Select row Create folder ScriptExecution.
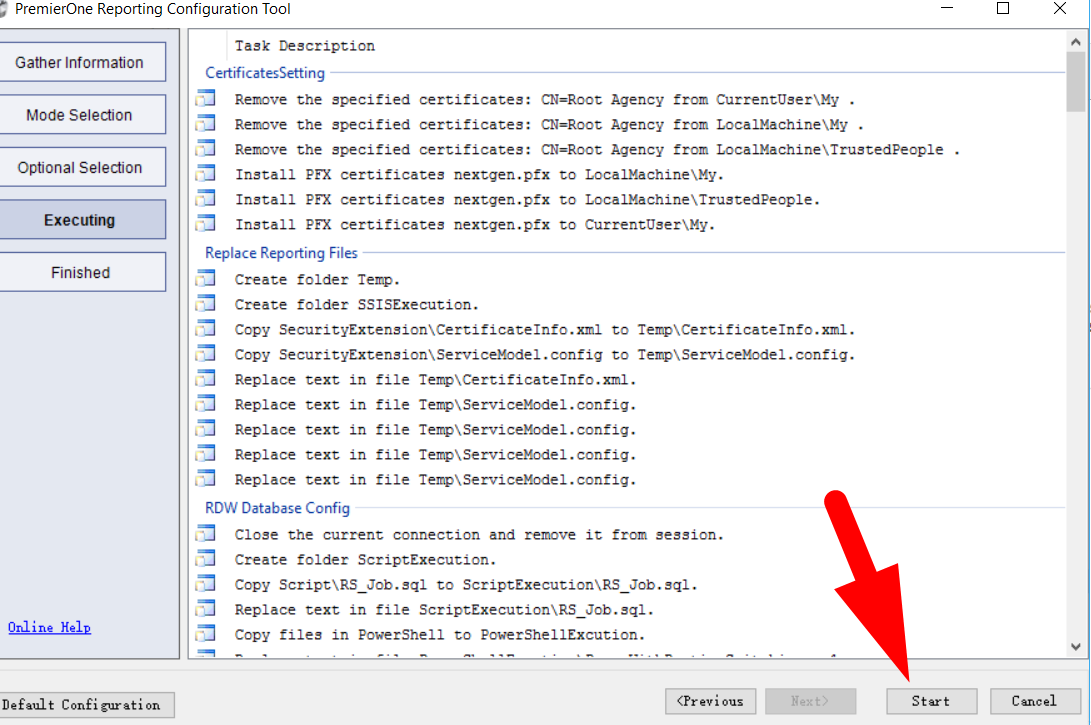This screenshot has height=725, width=1091. click(x=629, y=559)
